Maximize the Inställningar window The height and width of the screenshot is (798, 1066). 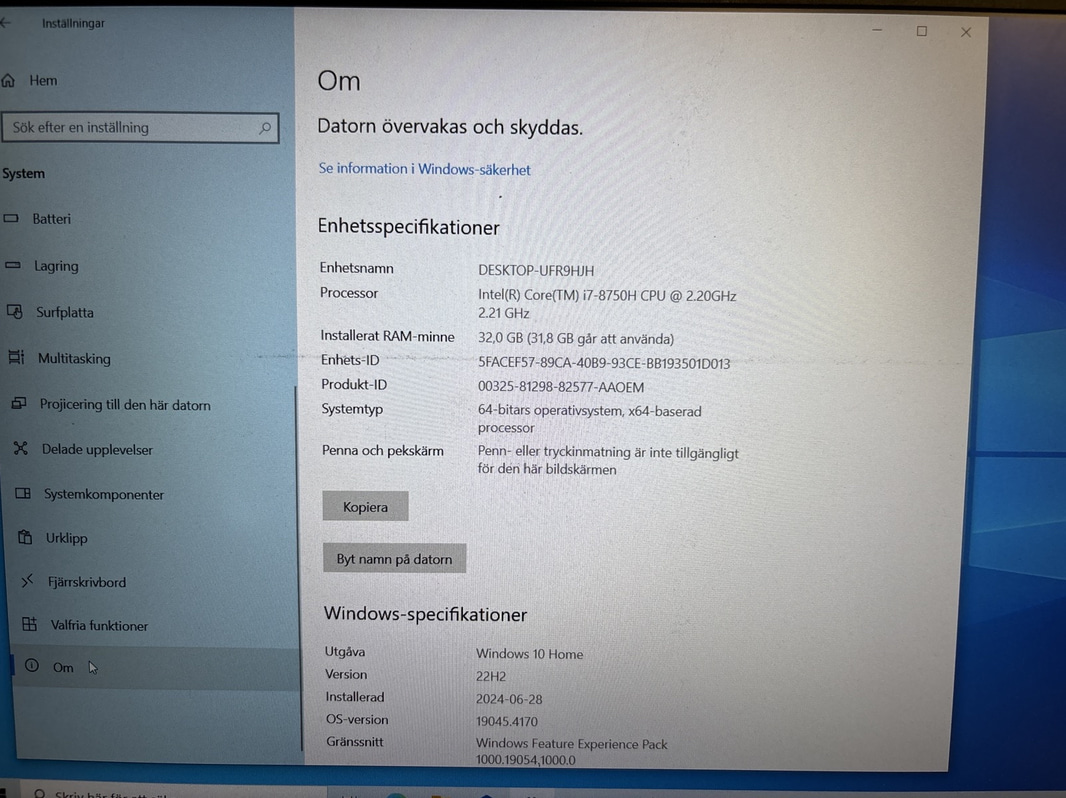921,31
